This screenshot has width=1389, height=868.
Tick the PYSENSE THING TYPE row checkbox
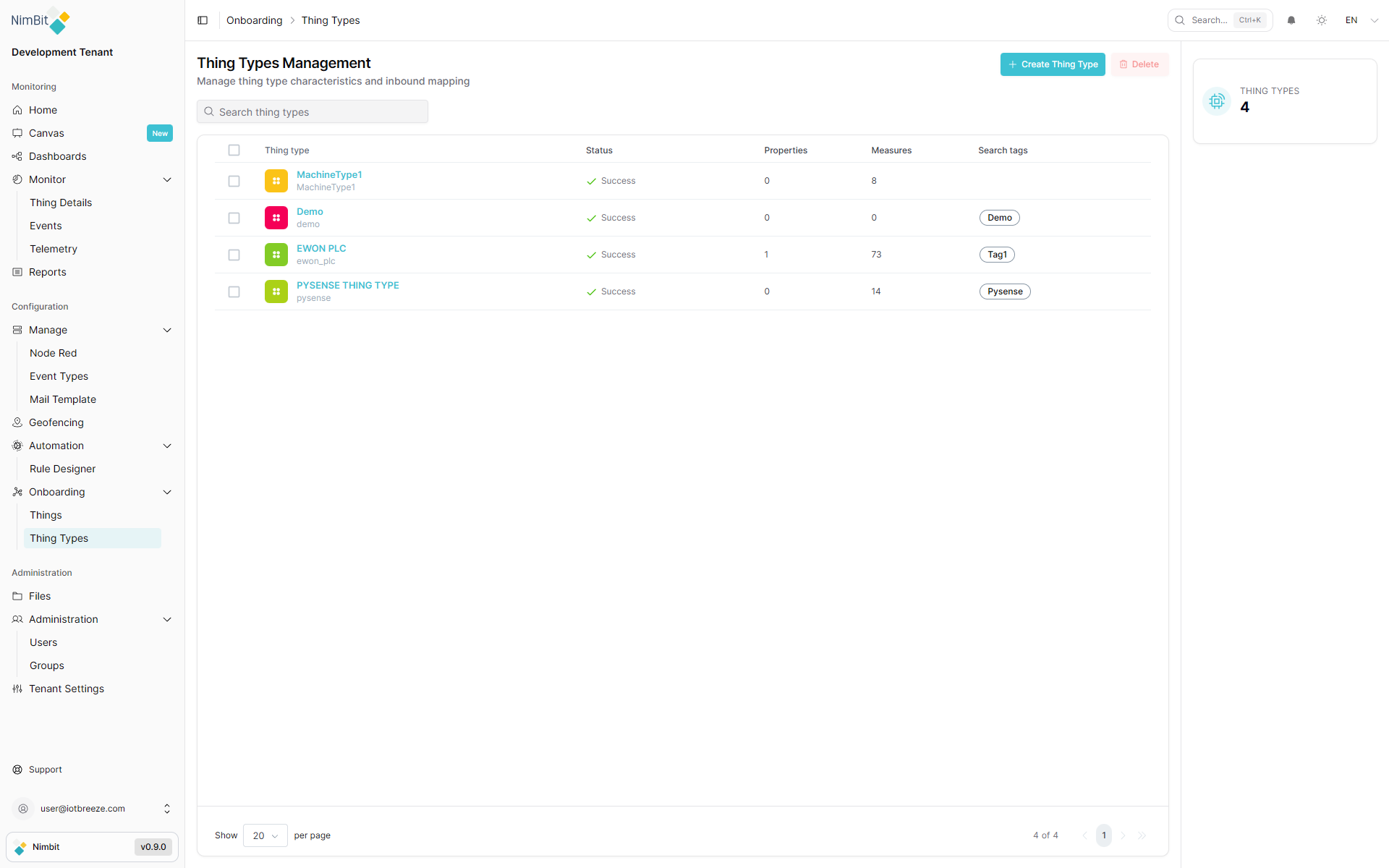point(234,292)
